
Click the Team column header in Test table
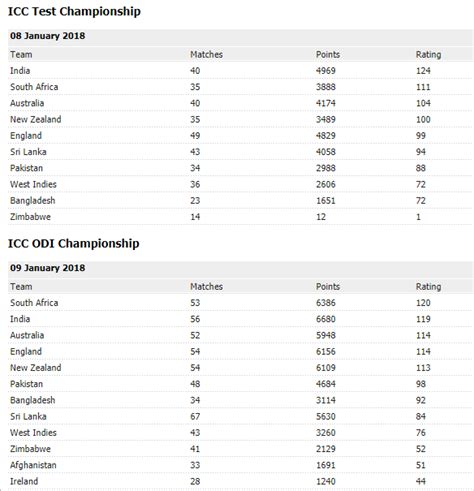[21, 55]
